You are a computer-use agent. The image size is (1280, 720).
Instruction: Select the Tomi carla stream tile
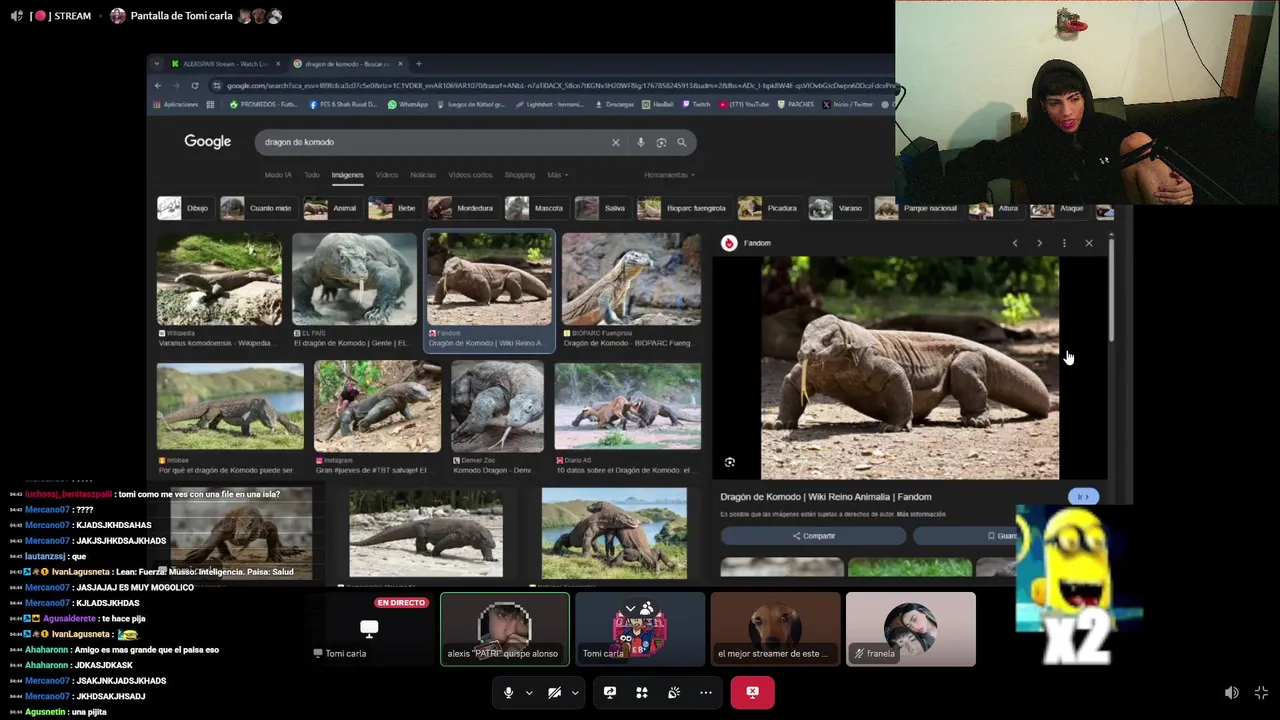click(369, 629)
